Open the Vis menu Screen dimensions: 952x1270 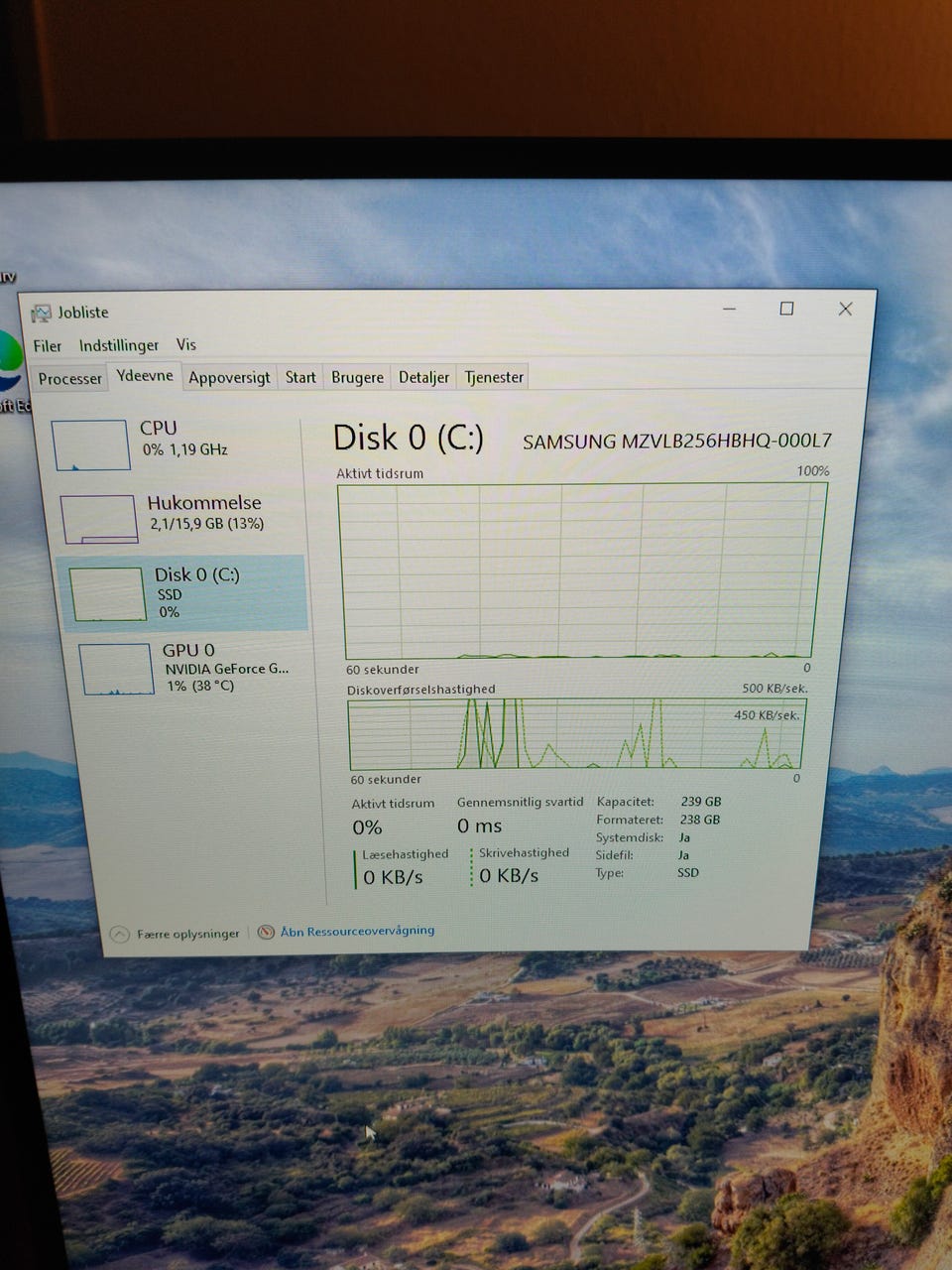pos(186,344)
